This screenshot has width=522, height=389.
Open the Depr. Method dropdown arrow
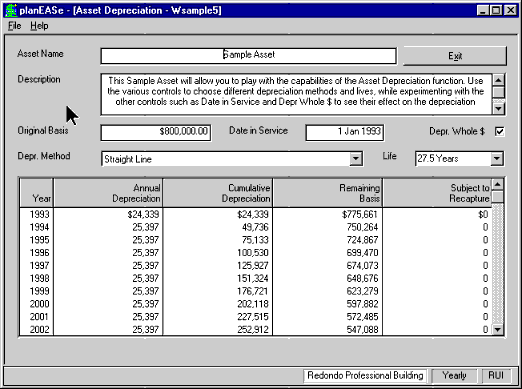[x=356, y=159]
